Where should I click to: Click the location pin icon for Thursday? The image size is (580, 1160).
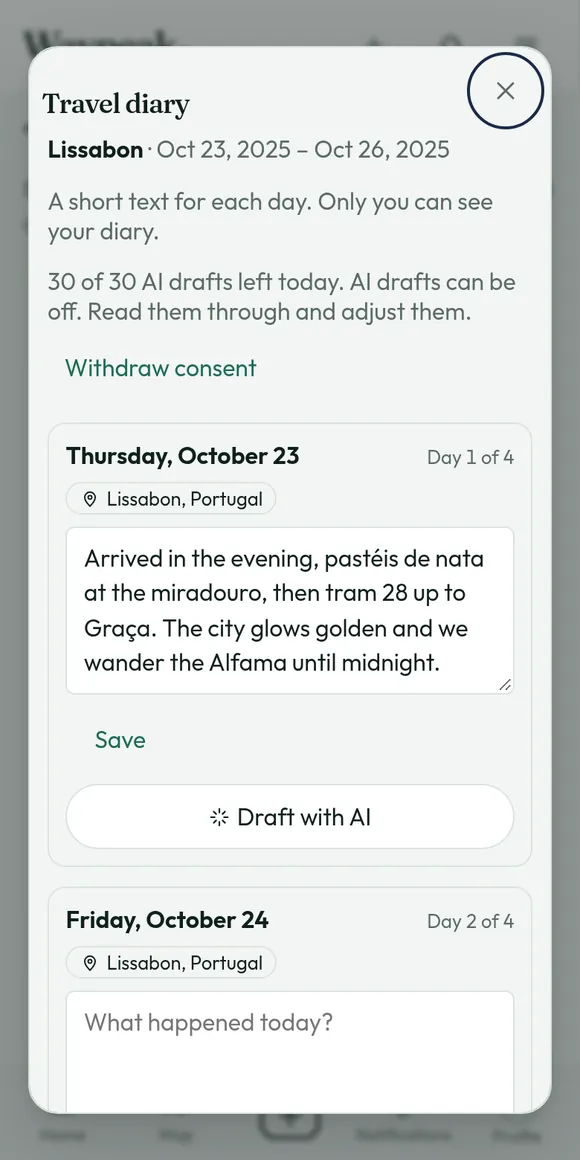point(90,499)
